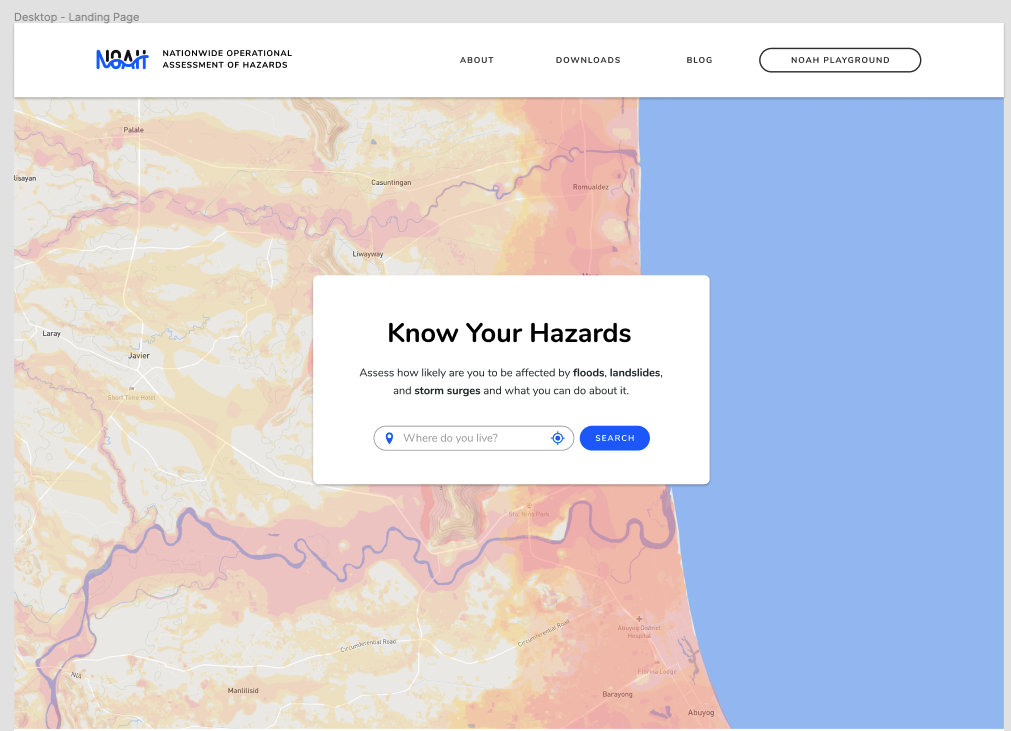
Task: Select the Abuyog label on the map
Action: pos(701,712)
